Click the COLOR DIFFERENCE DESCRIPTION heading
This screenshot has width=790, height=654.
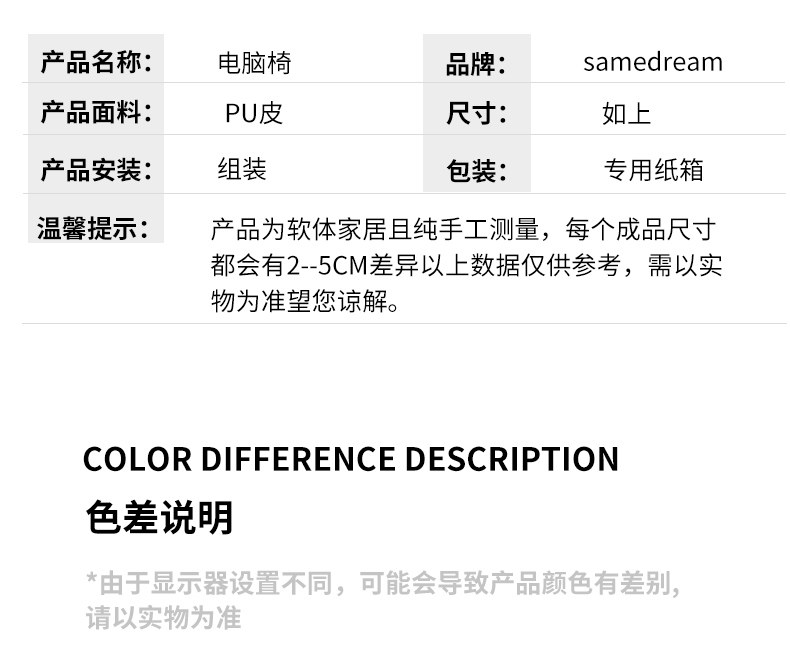coord(350,459)
